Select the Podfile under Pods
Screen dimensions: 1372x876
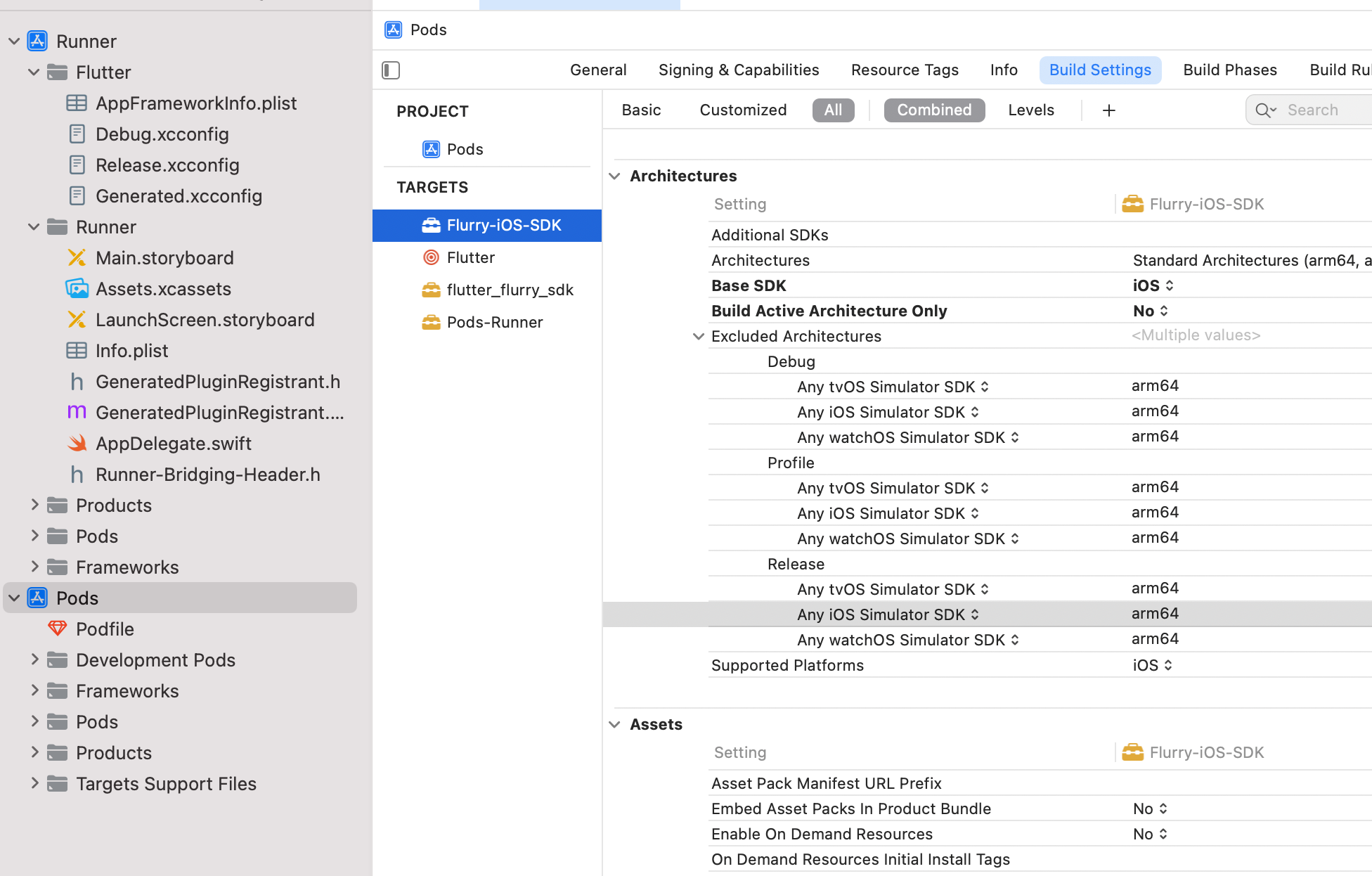click(105, 629)
